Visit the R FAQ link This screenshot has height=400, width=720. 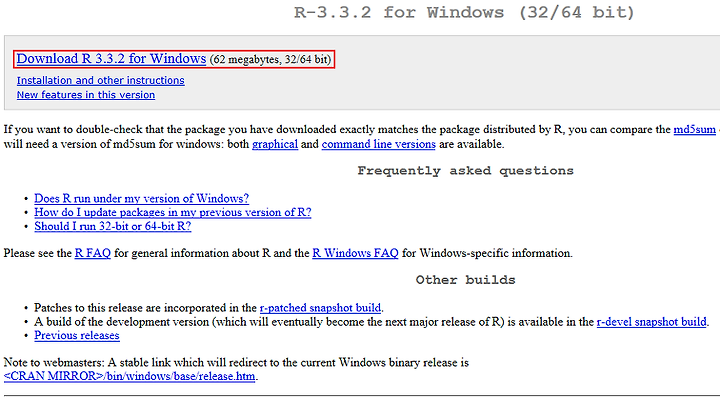(92, 253)
